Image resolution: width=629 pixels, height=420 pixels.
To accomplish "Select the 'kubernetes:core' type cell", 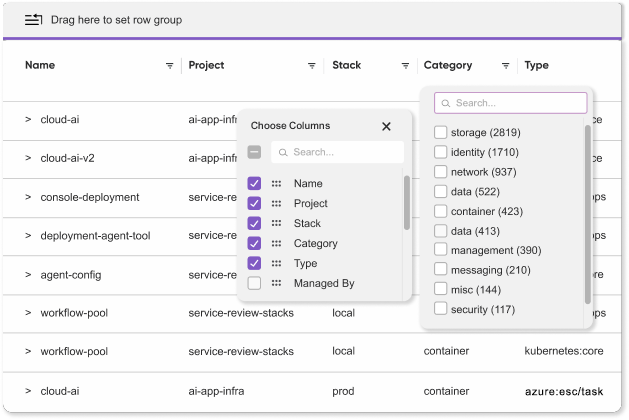I will (x=564, y=351).
